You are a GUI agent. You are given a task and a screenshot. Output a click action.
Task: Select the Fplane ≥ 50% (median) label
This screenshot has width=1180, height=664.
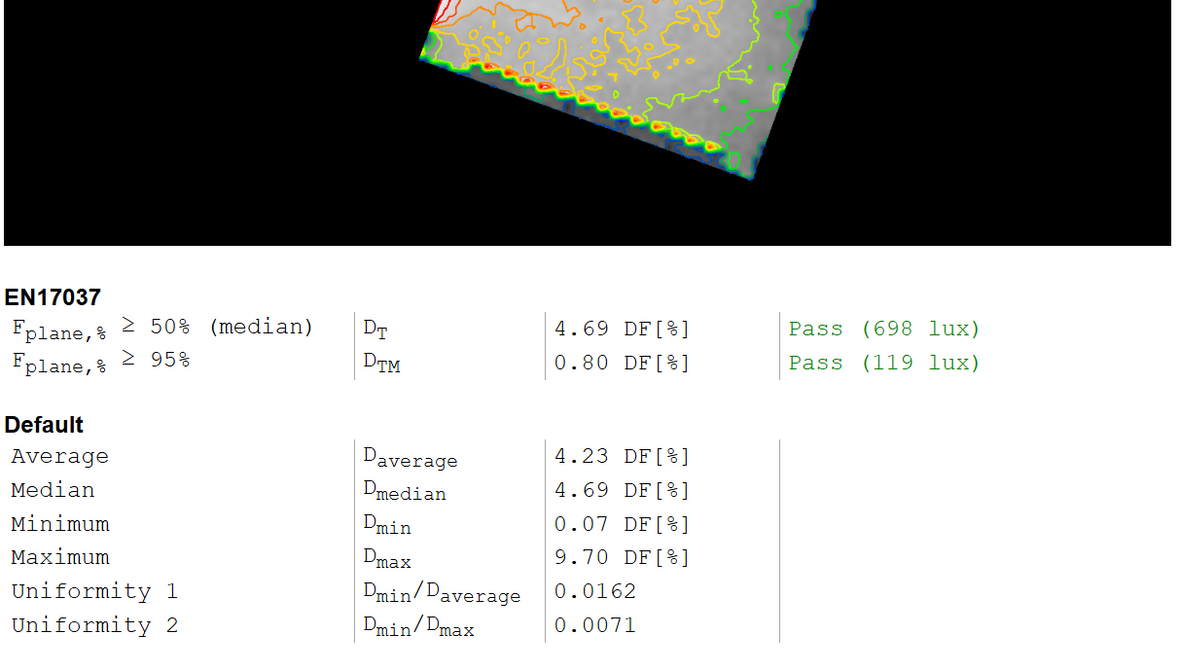tap(162, 328)
